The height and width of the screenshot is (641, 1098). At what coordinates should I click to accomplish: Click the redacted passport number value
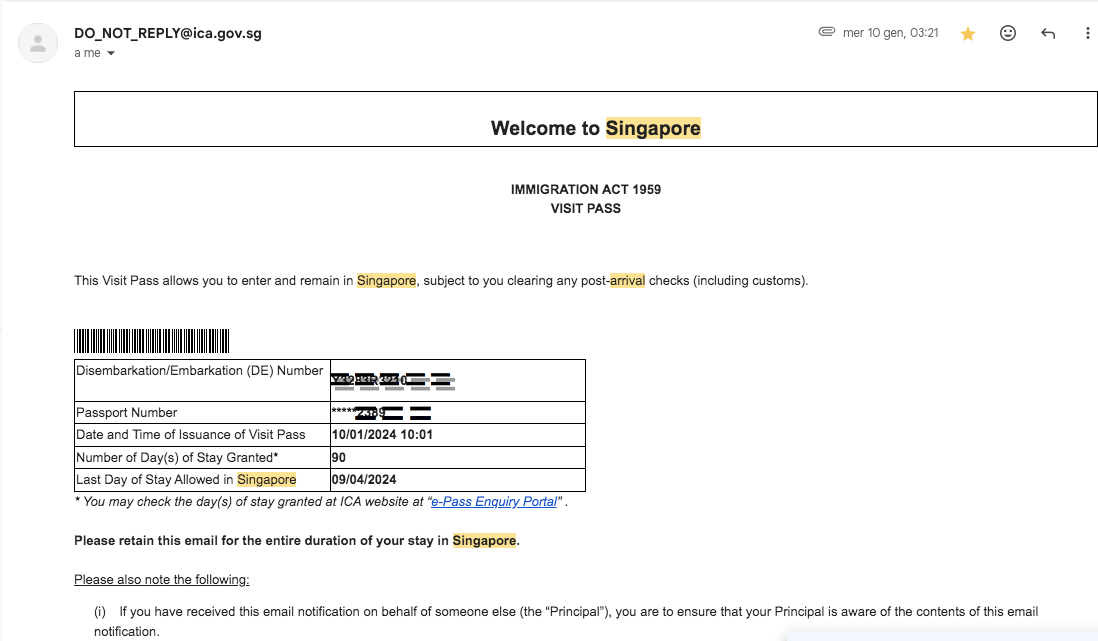(458, 413)
